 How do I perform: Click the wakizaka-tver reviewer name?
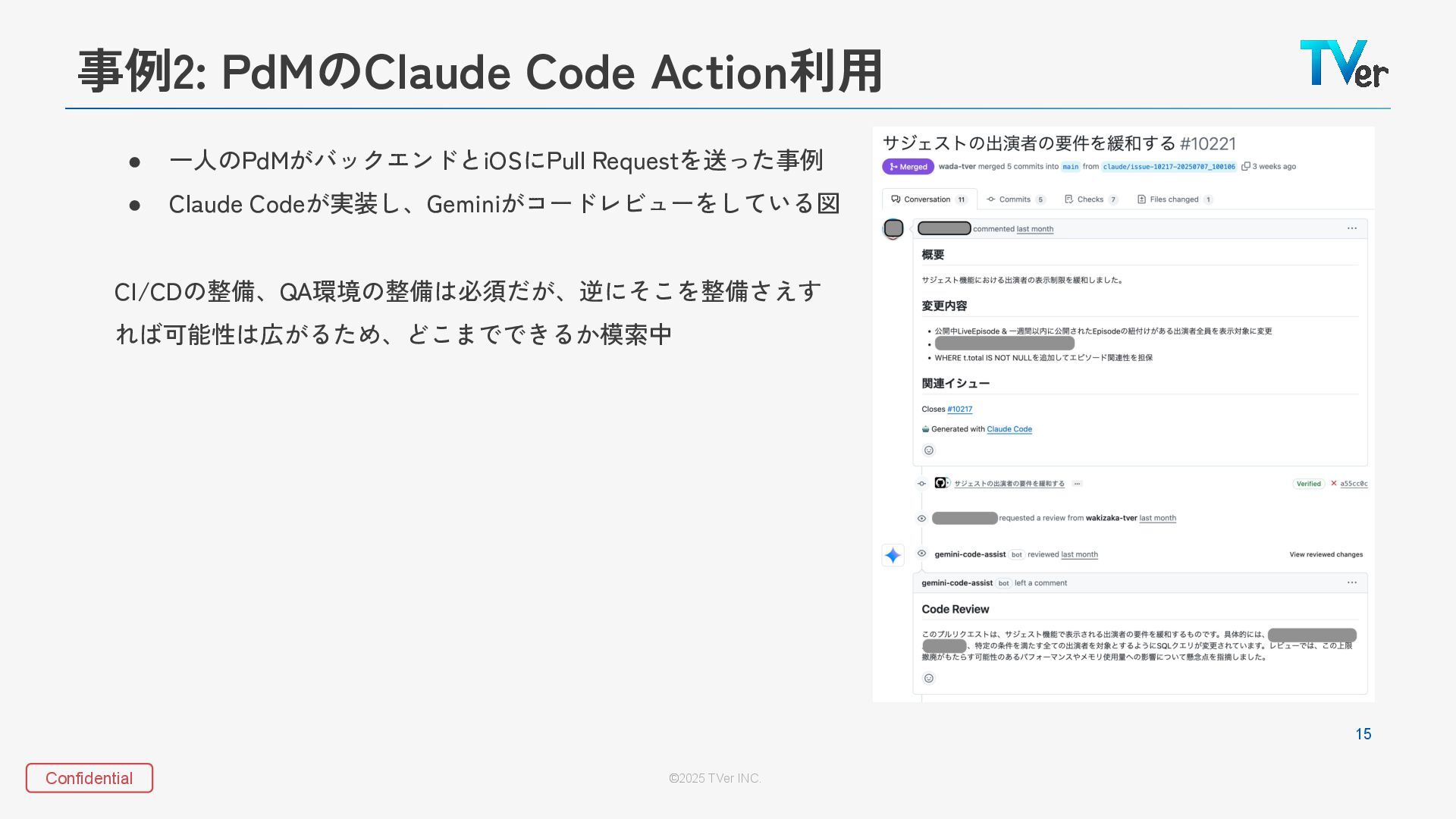[x=1111, y=519]
